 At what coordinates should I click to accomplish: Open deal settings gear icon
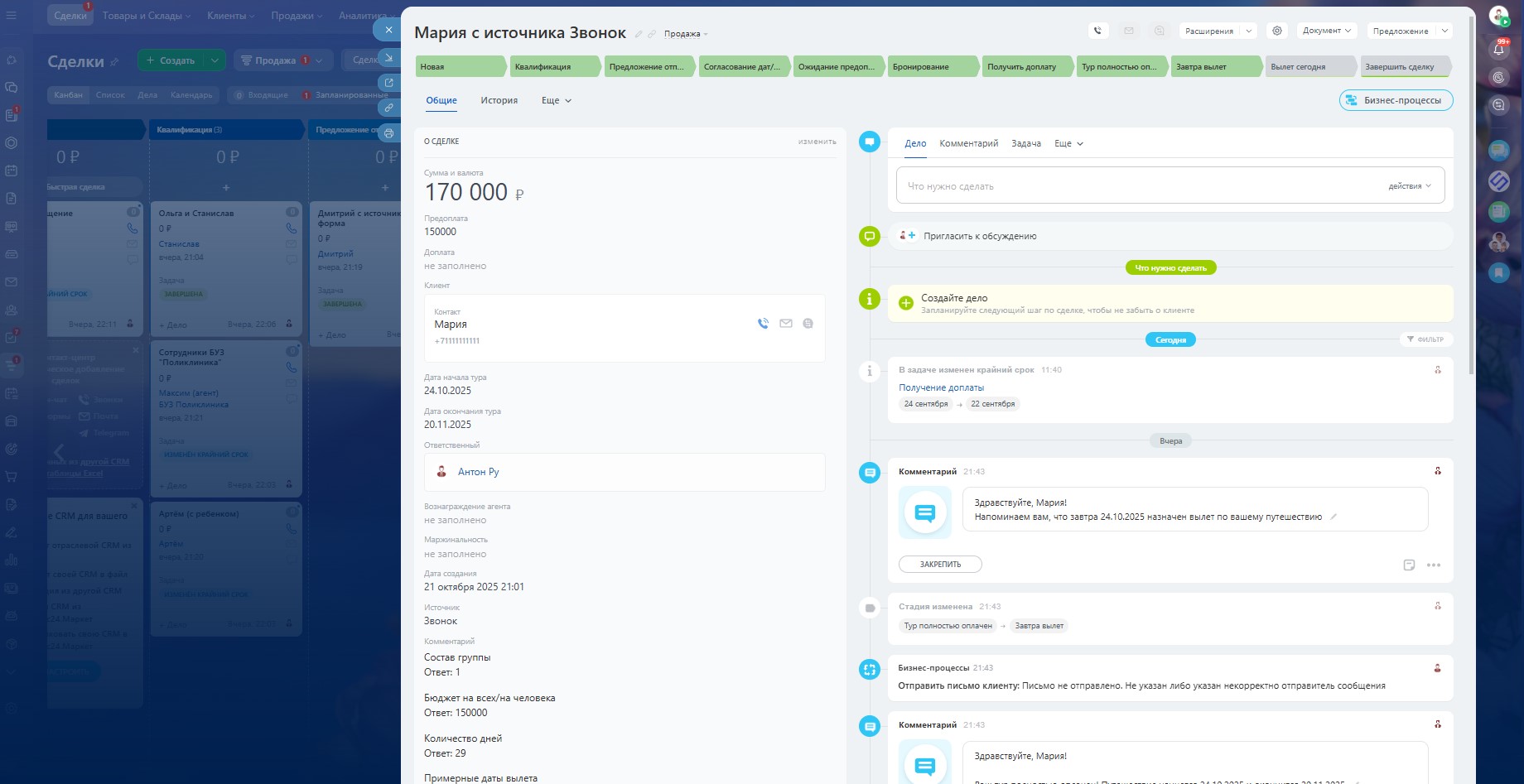click(x=1277, y=31)
